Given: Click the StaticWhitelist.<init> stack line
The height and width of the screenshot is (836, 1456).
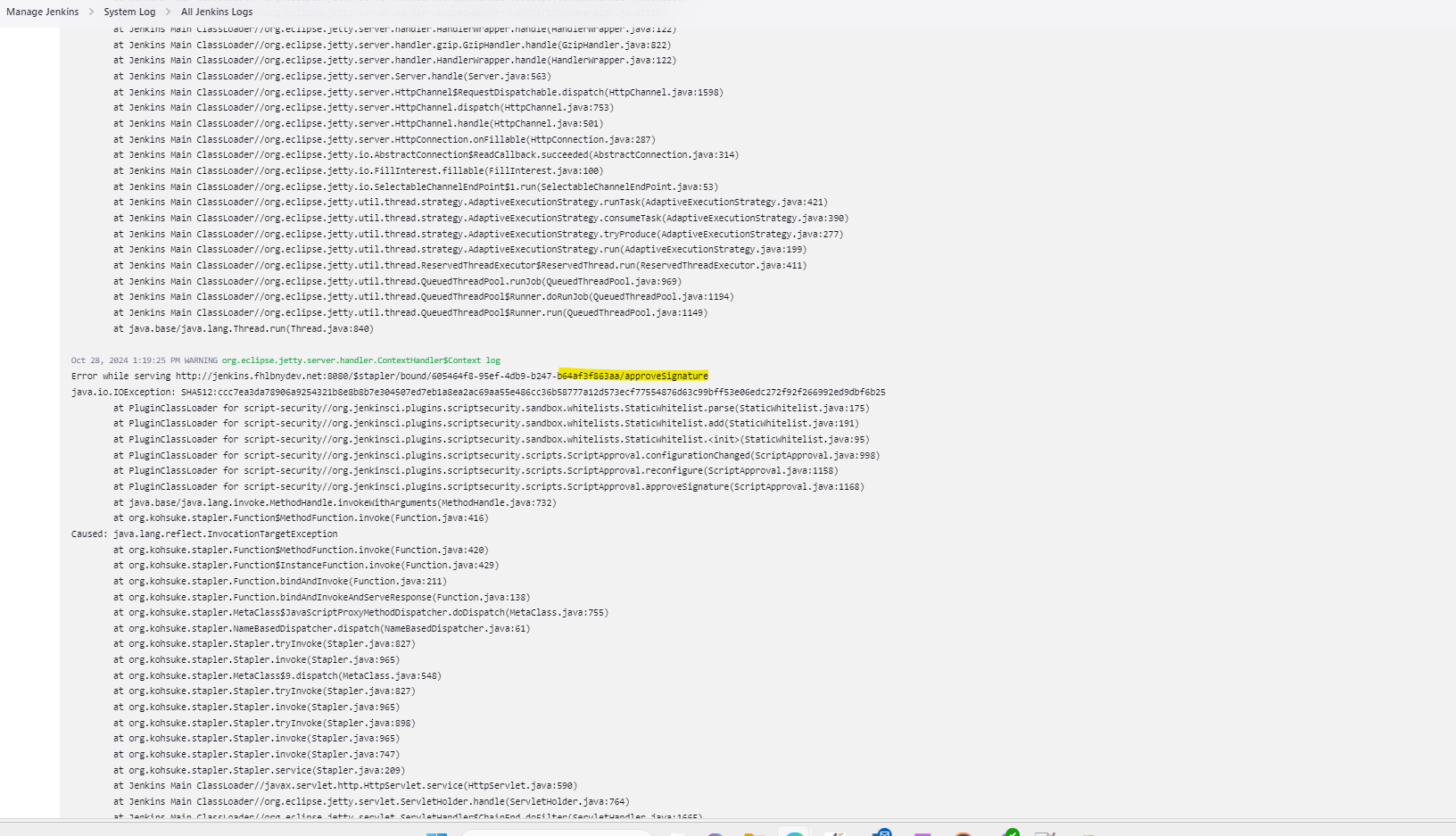Looking at the screenshot, I should [492, 439].
